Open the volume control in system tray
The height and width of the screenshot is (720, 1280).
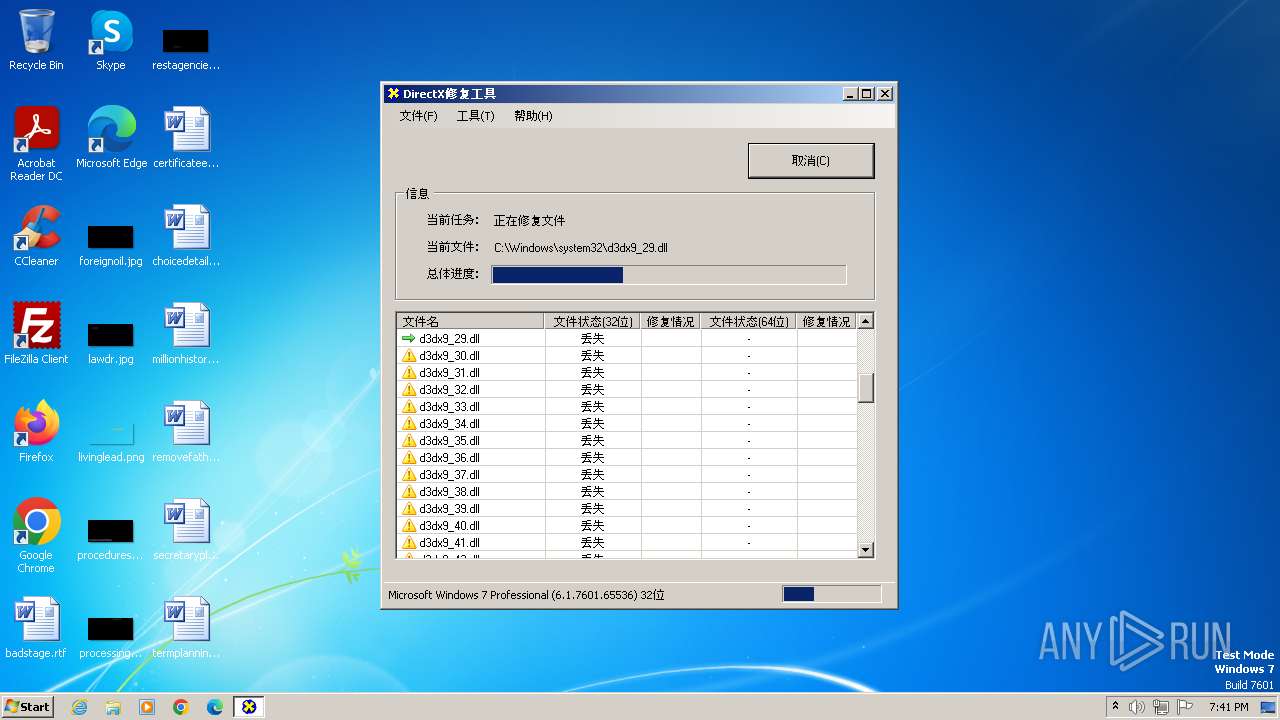tap(1137, 707)
